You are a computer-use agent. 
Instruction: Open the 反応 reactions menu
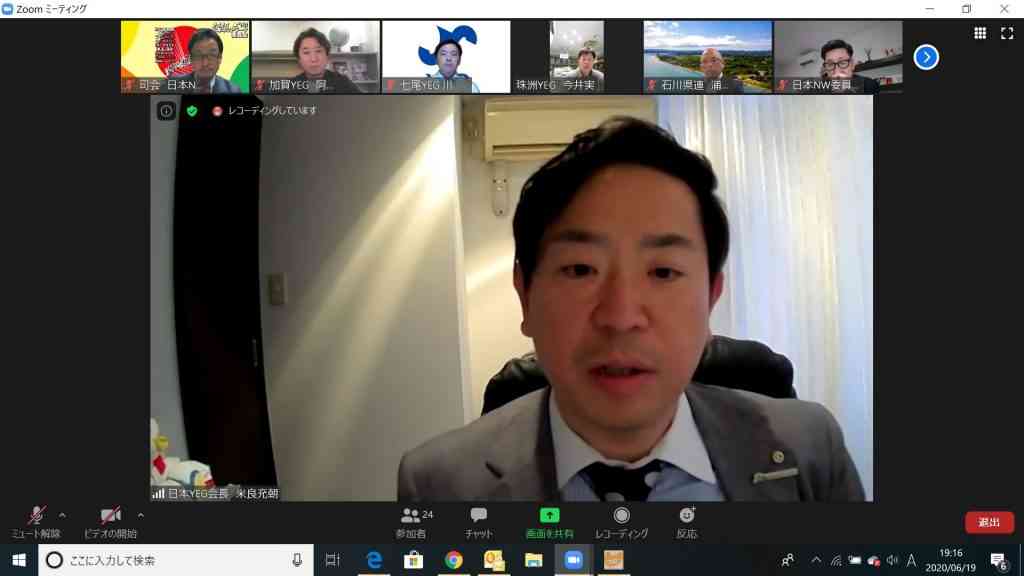coord(686,523)
